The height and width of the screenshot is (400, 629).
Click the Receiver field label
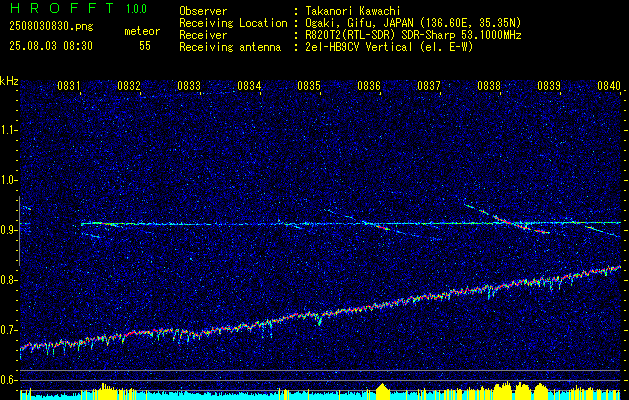203,35
